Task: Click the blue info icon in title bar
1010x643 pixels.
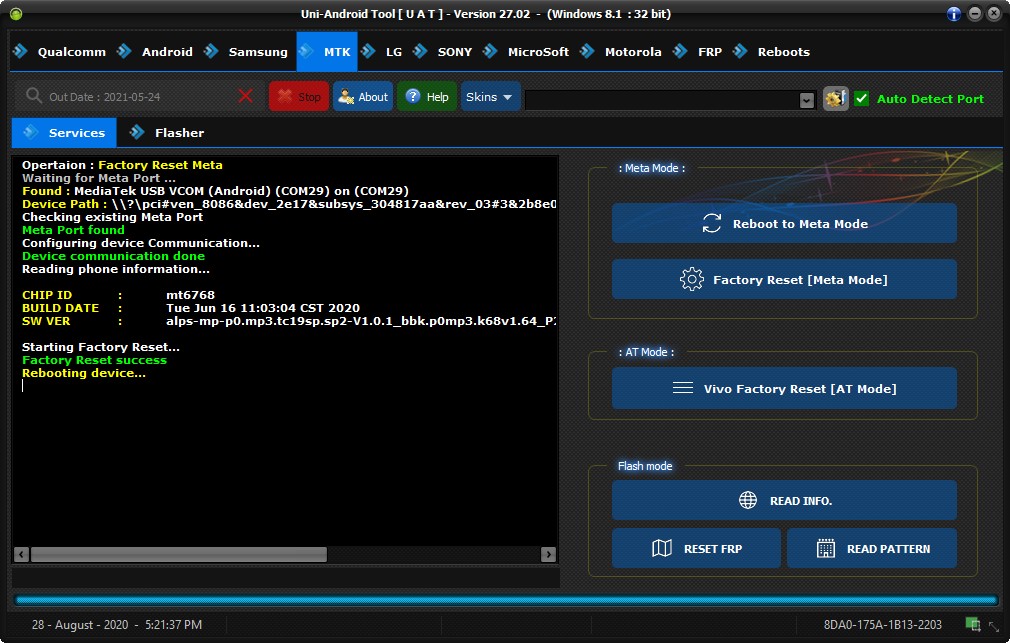Action: [954, 14]
